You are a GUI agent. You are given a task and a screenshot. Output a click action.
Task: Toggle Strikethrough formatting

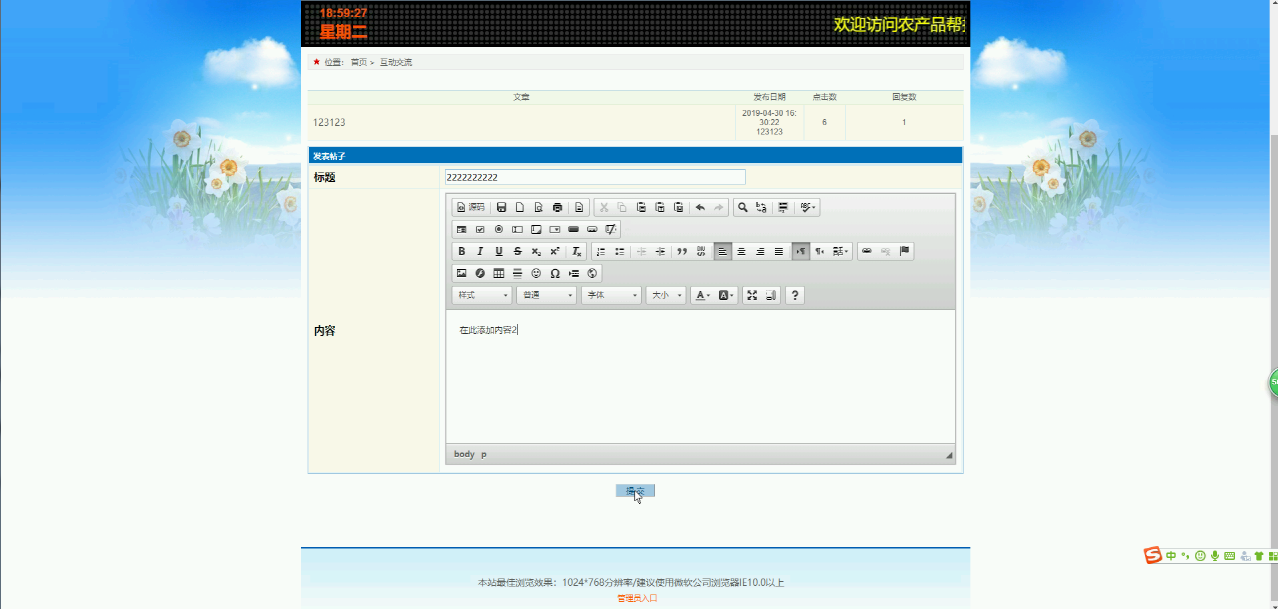tap(518, 251)
